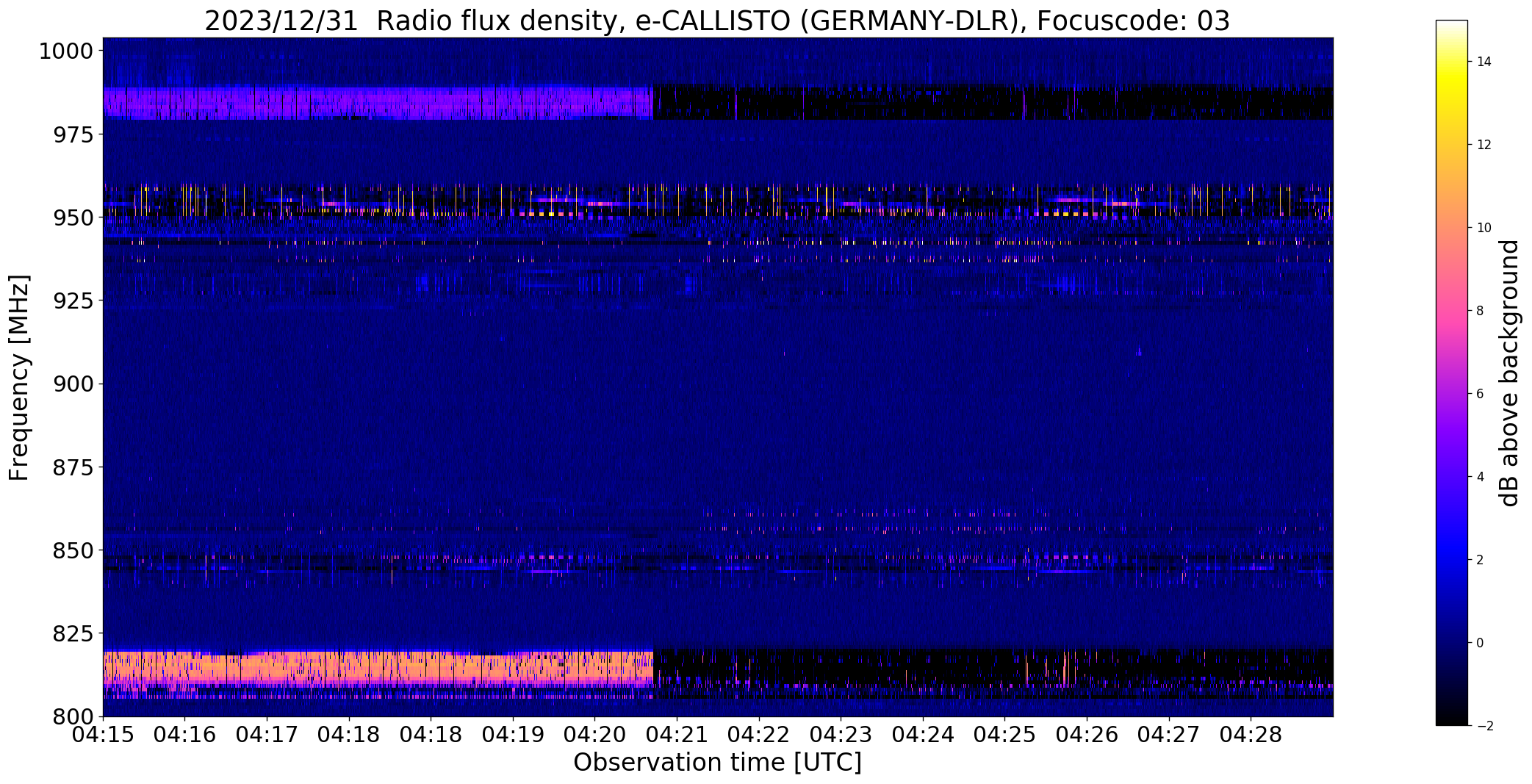Click the 04:15 time tick label
This screenshot has width=1532, height=784.
pos(103,735)
